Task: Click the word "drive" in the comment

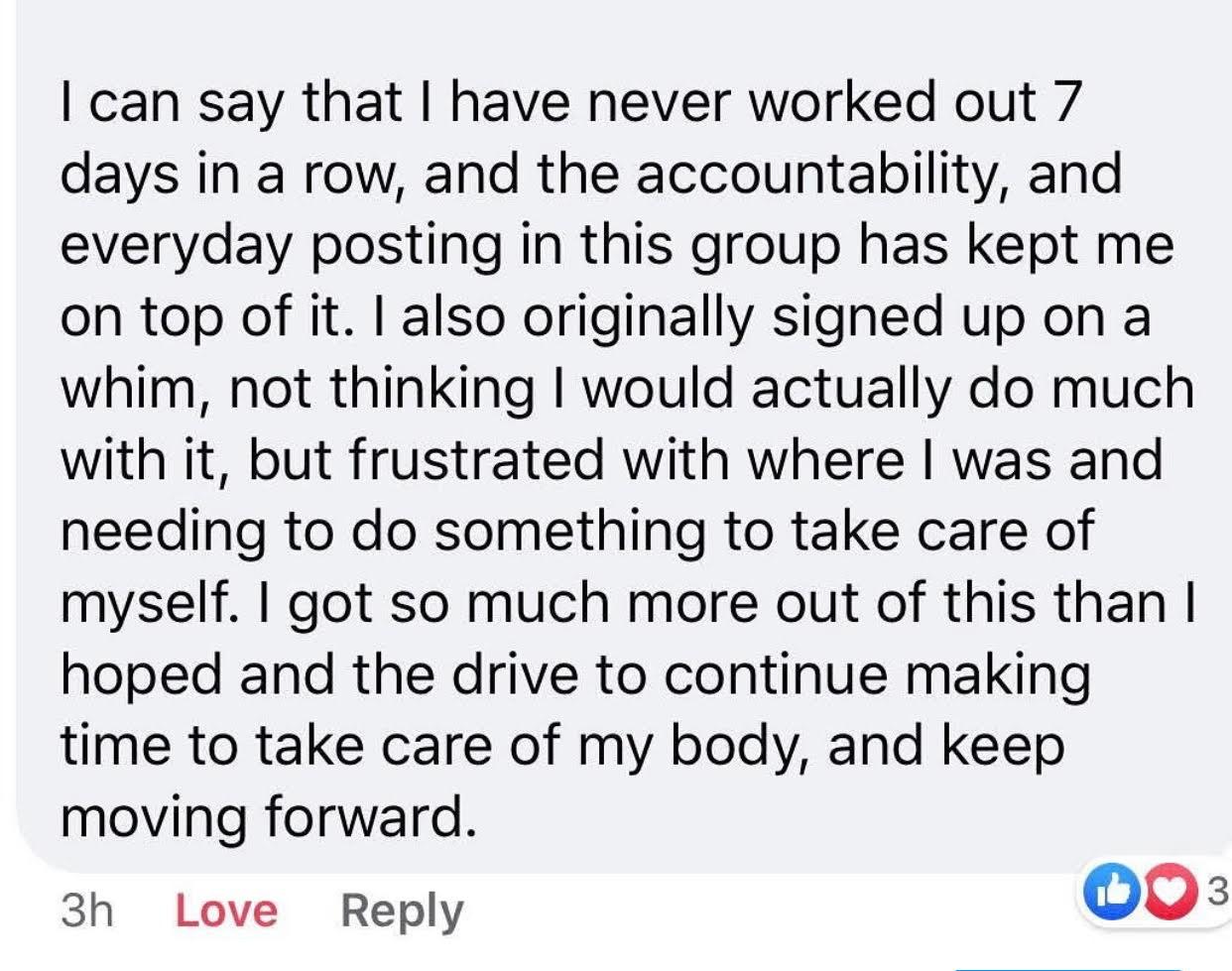Action: pyautogui.click(x=515, y=674)
